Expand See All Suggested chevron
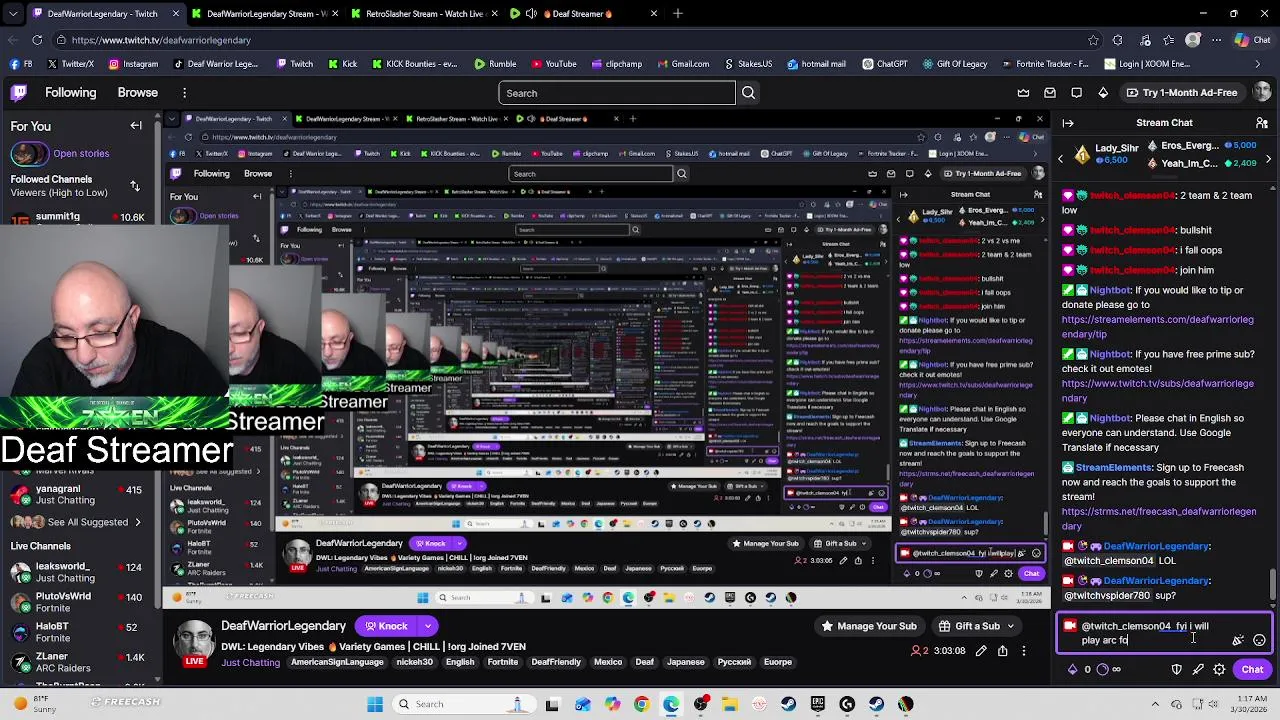The height and width of the screenshot is (720, 1280). pos(138,522)
